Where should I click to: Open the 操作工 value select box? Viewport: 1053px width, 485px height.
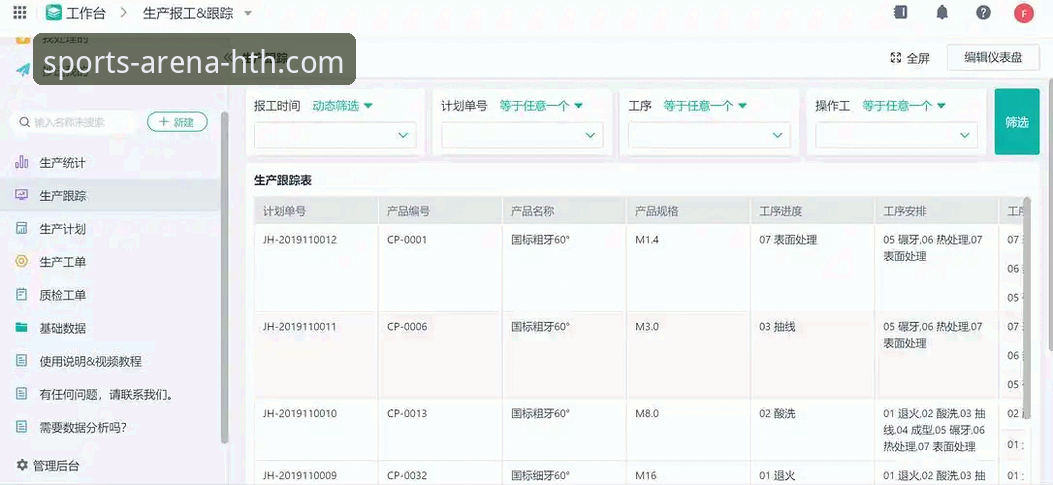point(897,135)
